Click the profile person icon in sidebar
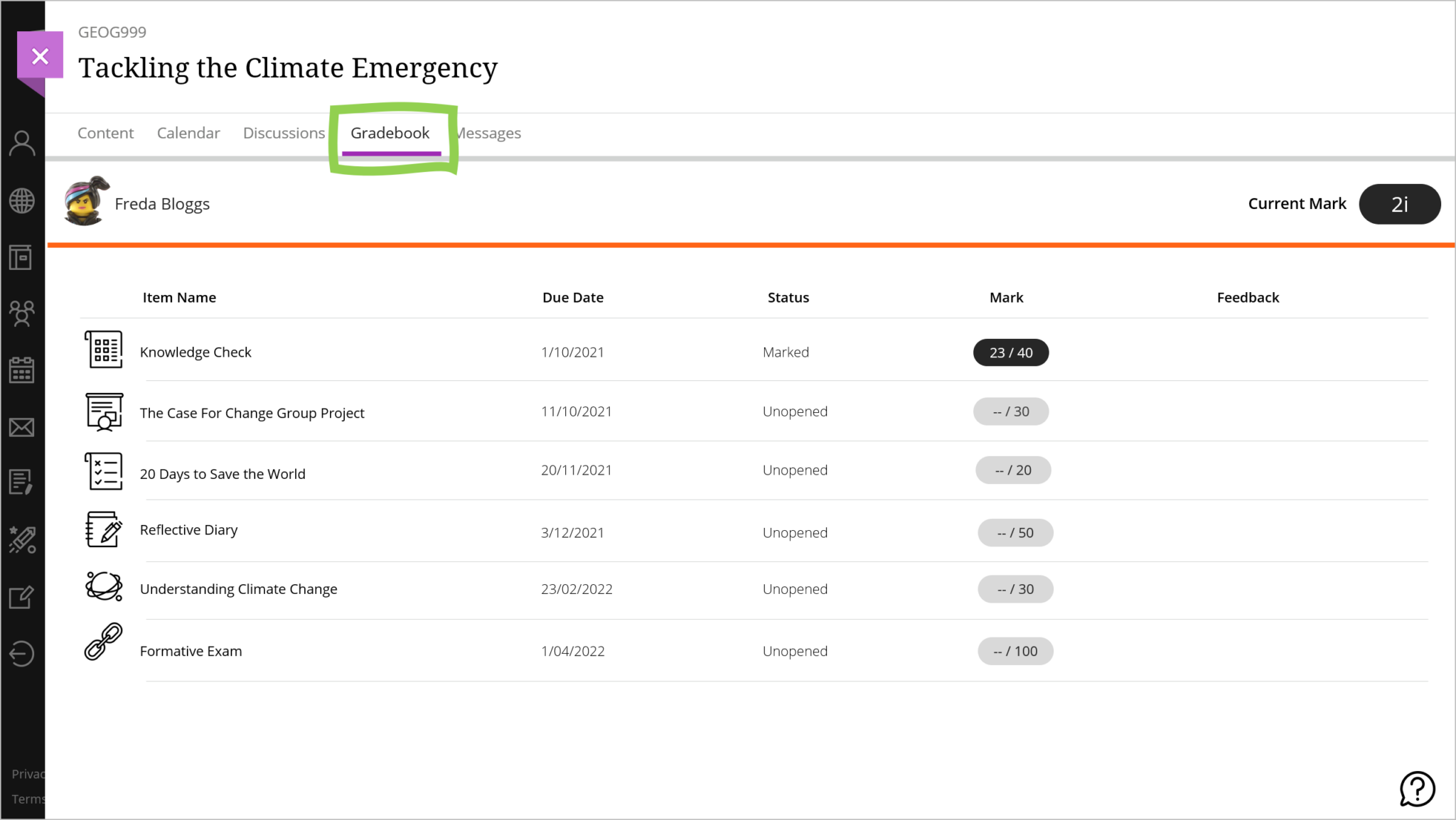The width and height of the screenshot is (1456, 820). tap(22, 144)
